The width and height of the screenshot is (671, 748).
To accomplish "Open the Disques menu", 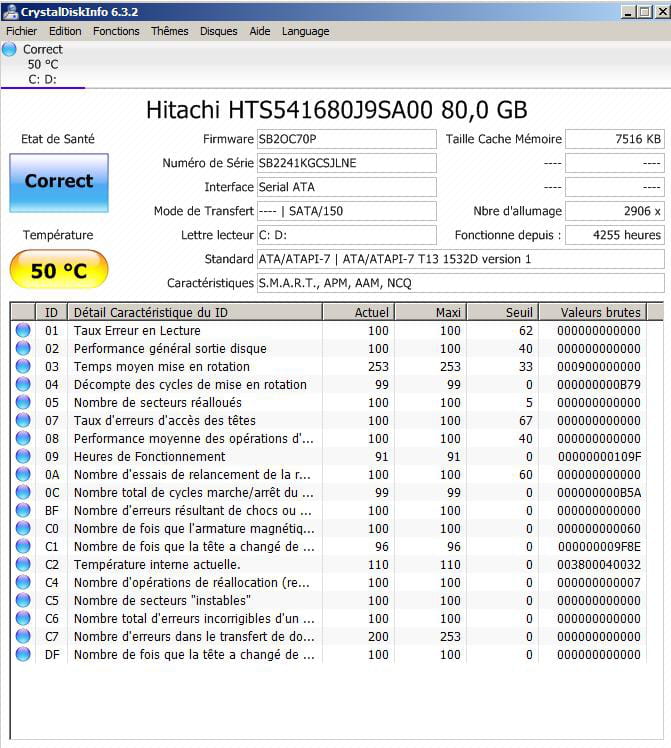I will (x=218, y=31).
